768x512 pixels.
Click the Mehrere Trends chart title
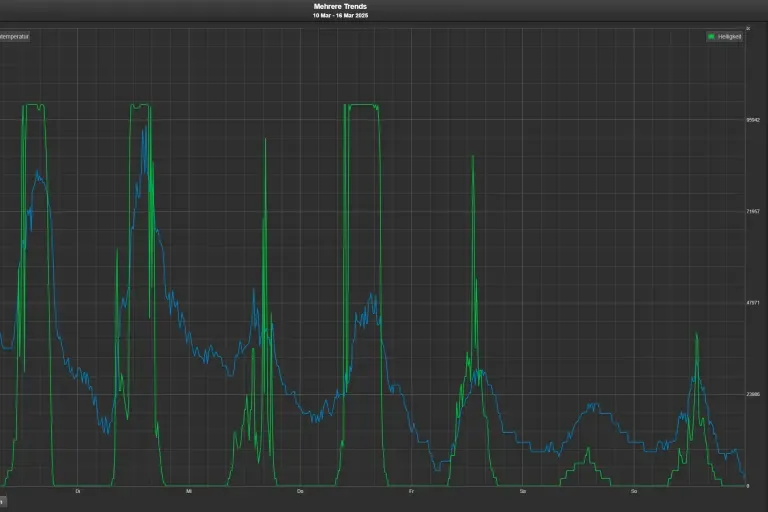point(340,6)
